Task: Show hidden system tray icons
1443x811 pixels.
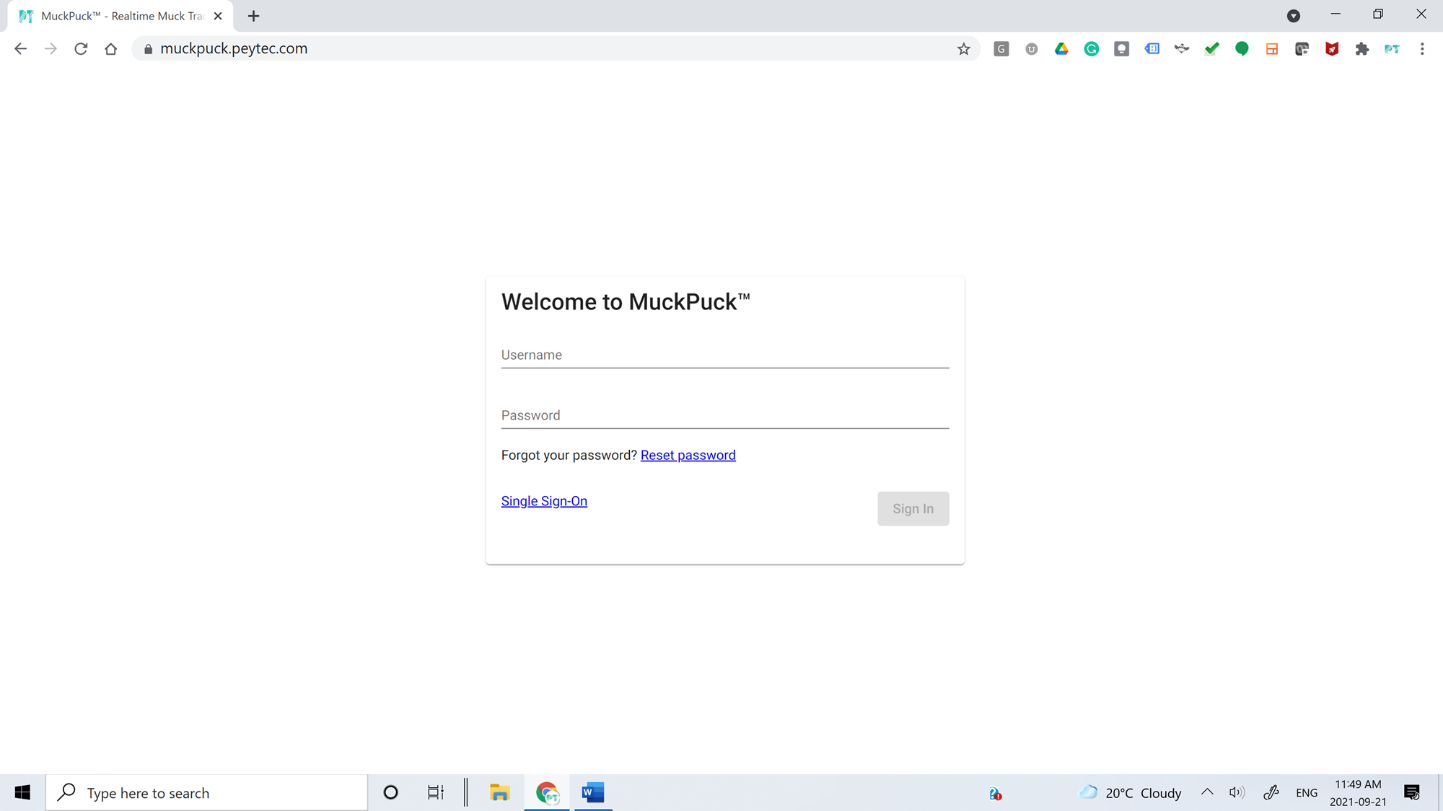Action: click(1207, 793)
